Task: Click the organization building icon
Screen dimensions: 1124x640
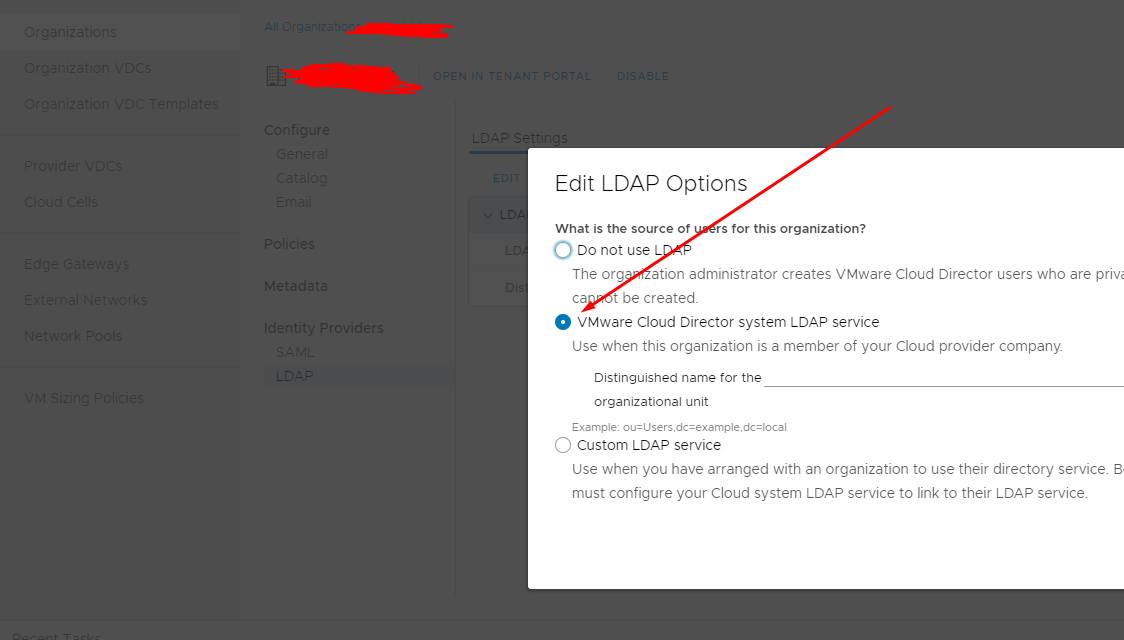Action: click(x=275, y=76)
